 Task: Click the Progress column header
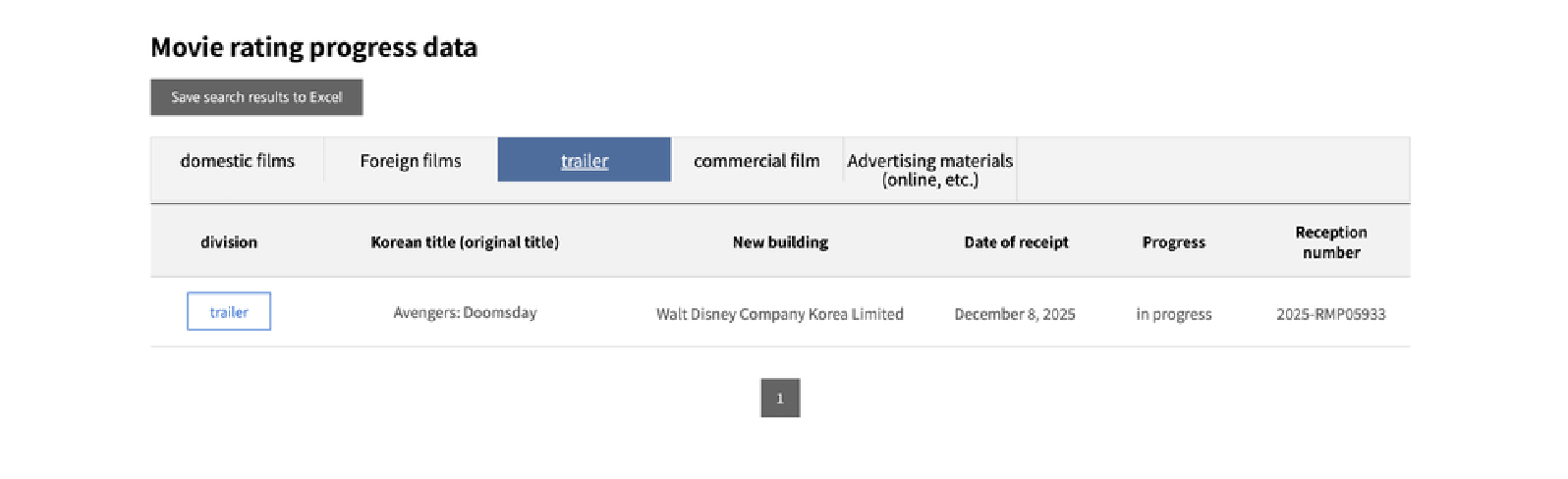tap(1173, 242)
